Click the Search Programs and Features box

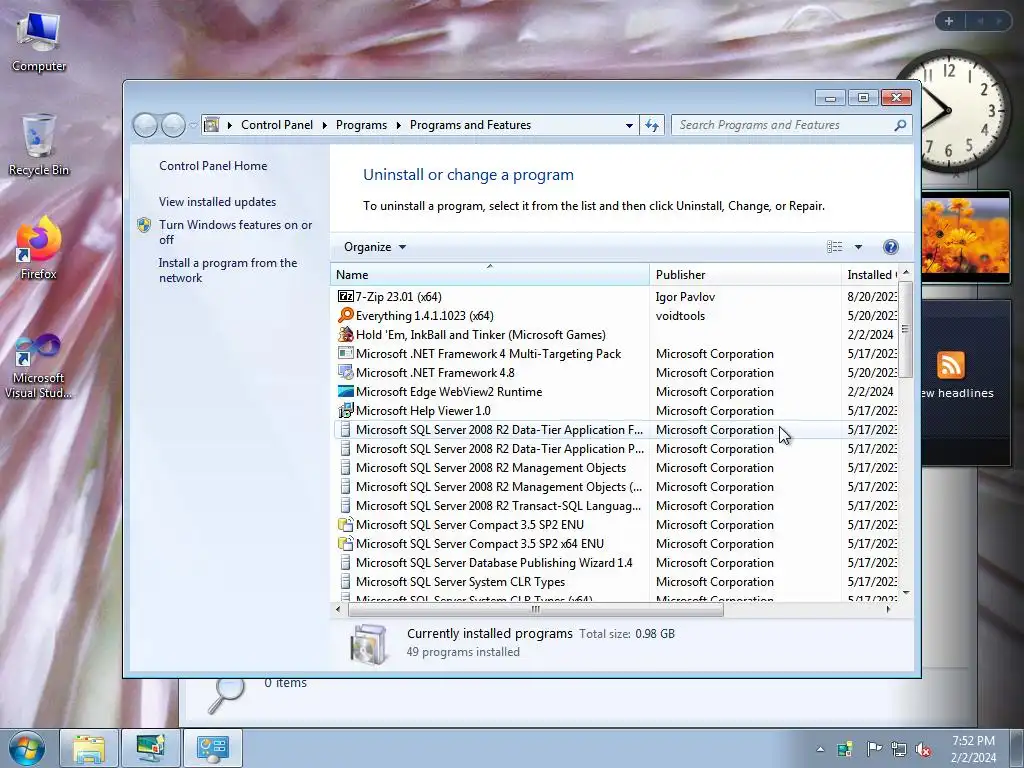pyautogui.click(x=784, y=125)
